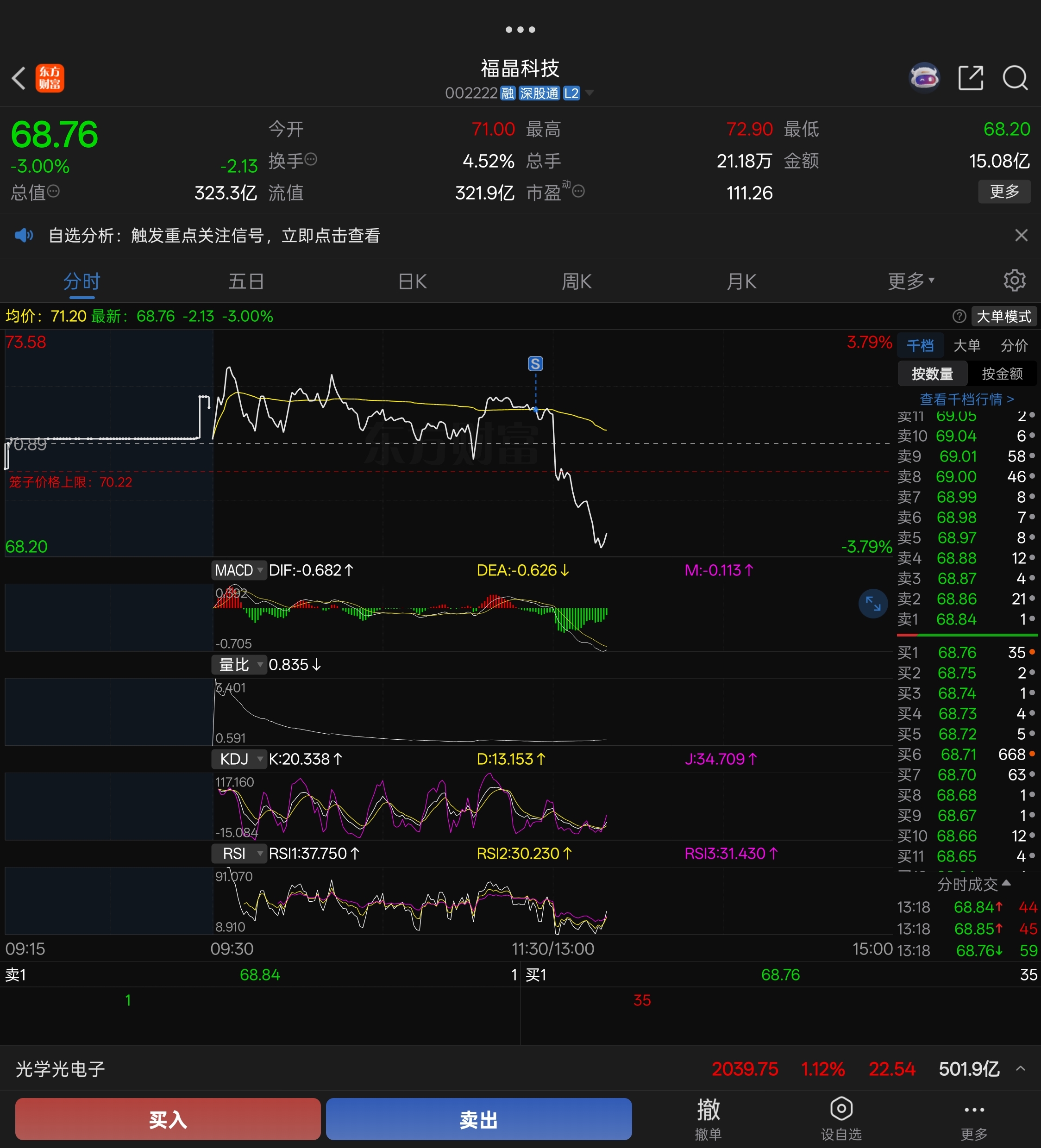The height and width of the screenshot is (1148, 1041).
Task: Open the robot assistant avatar icon
Action: (924, 78)
